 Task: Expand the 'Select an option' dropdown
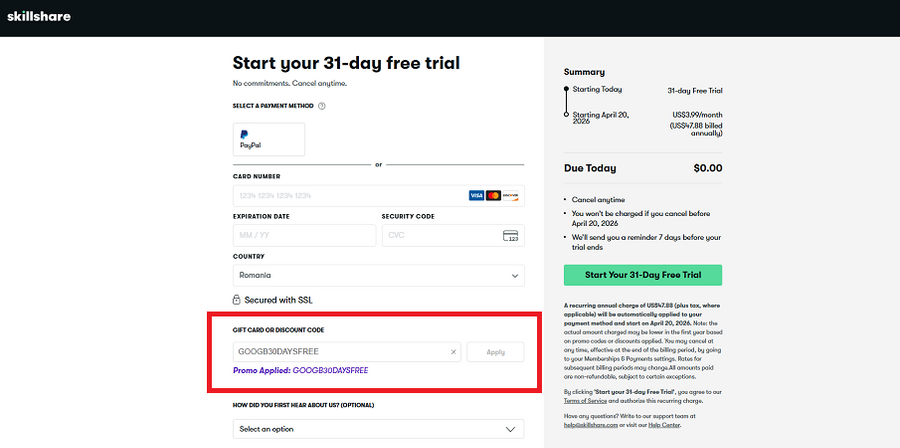pyautogui.click(x=378, y=429)
